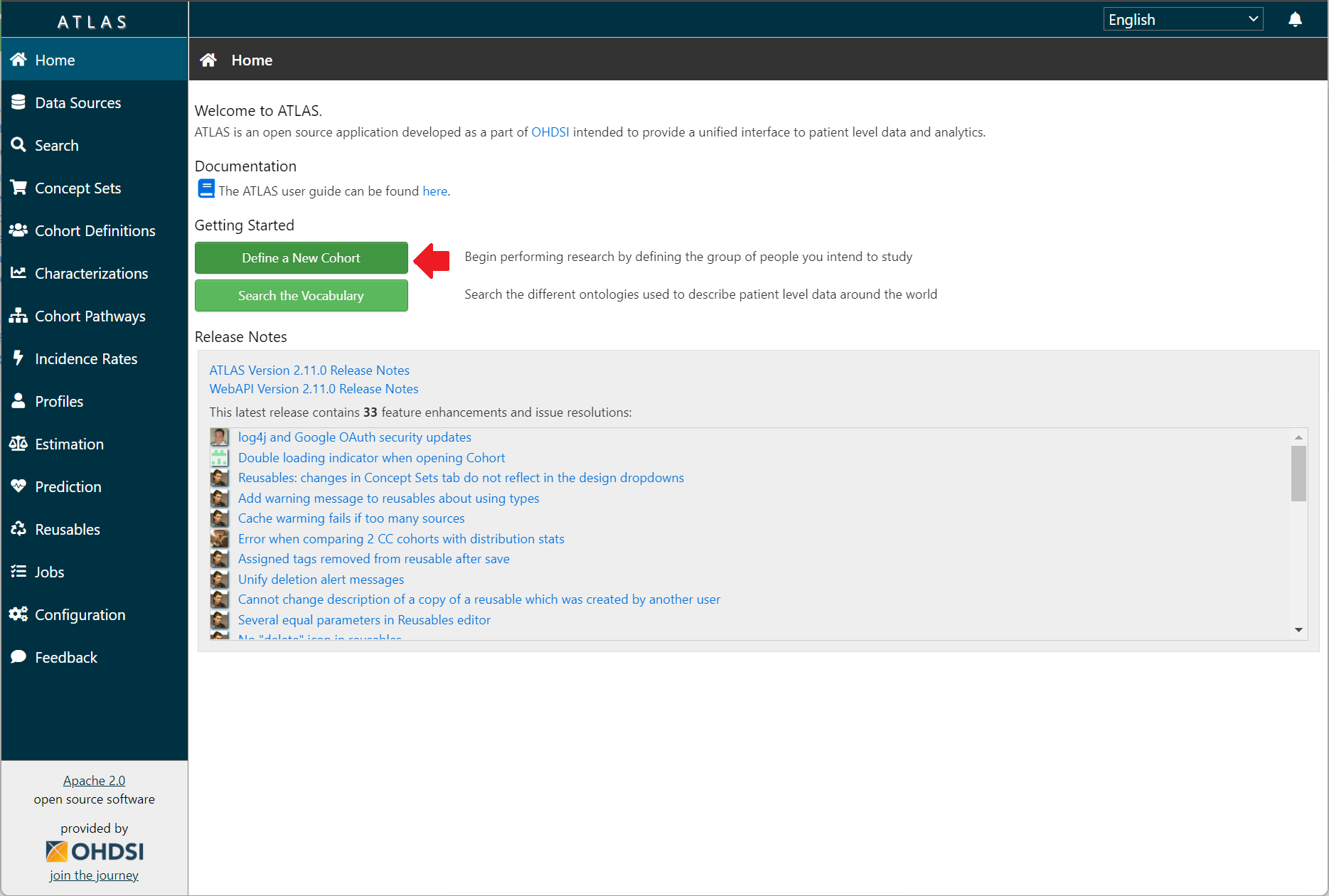Click Define a New Cohort button

301,258
